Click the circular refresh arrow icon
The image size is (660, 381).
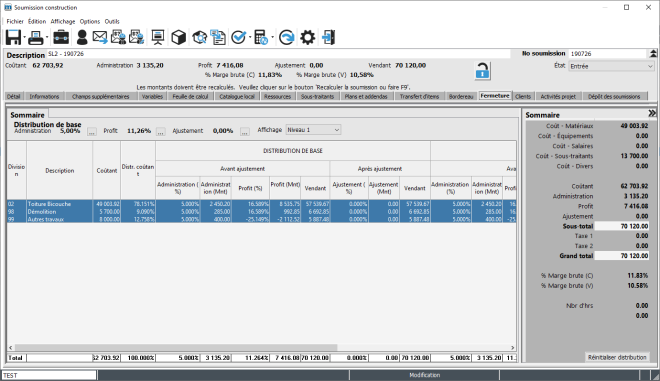click(287, 37)
